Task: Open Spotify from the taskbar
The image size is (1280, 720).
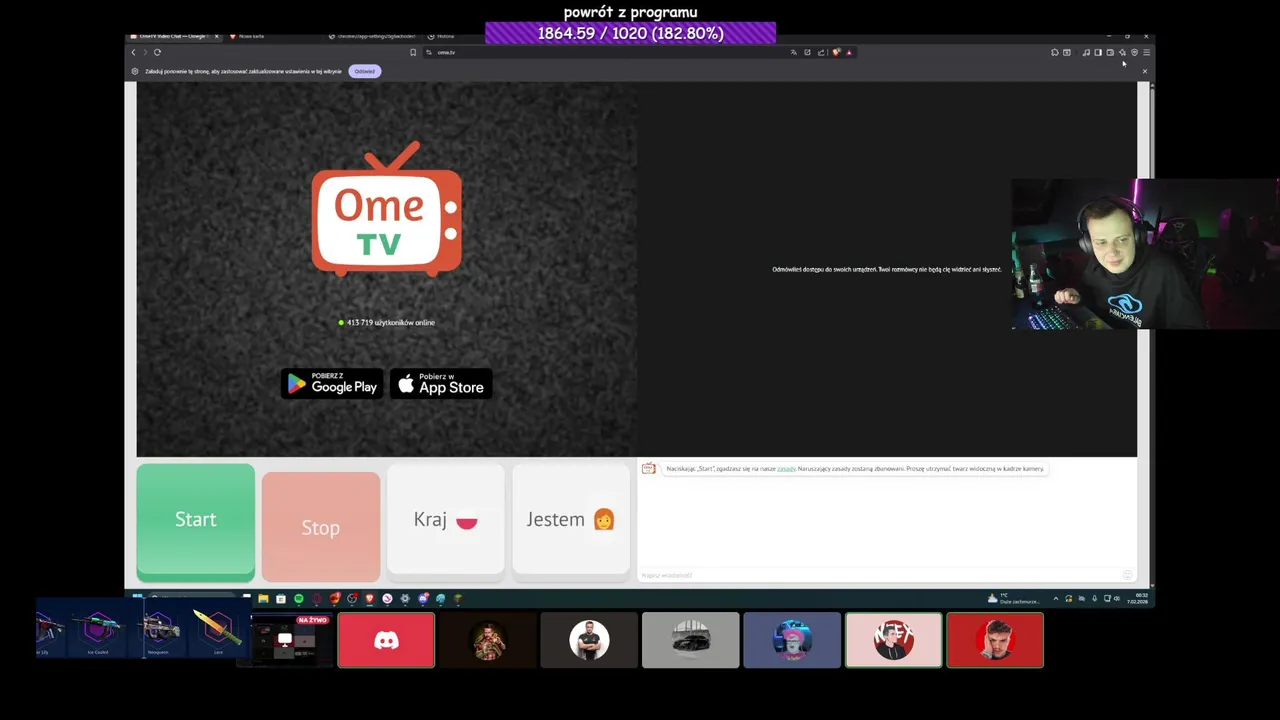Action: tap(298, 599)
